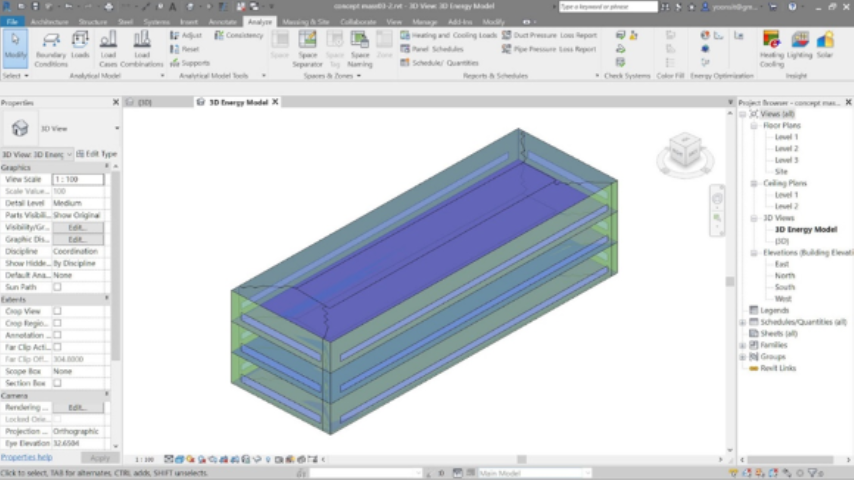Expand the Families node in Project Browser
854x480 pixels.
[743, 345]
